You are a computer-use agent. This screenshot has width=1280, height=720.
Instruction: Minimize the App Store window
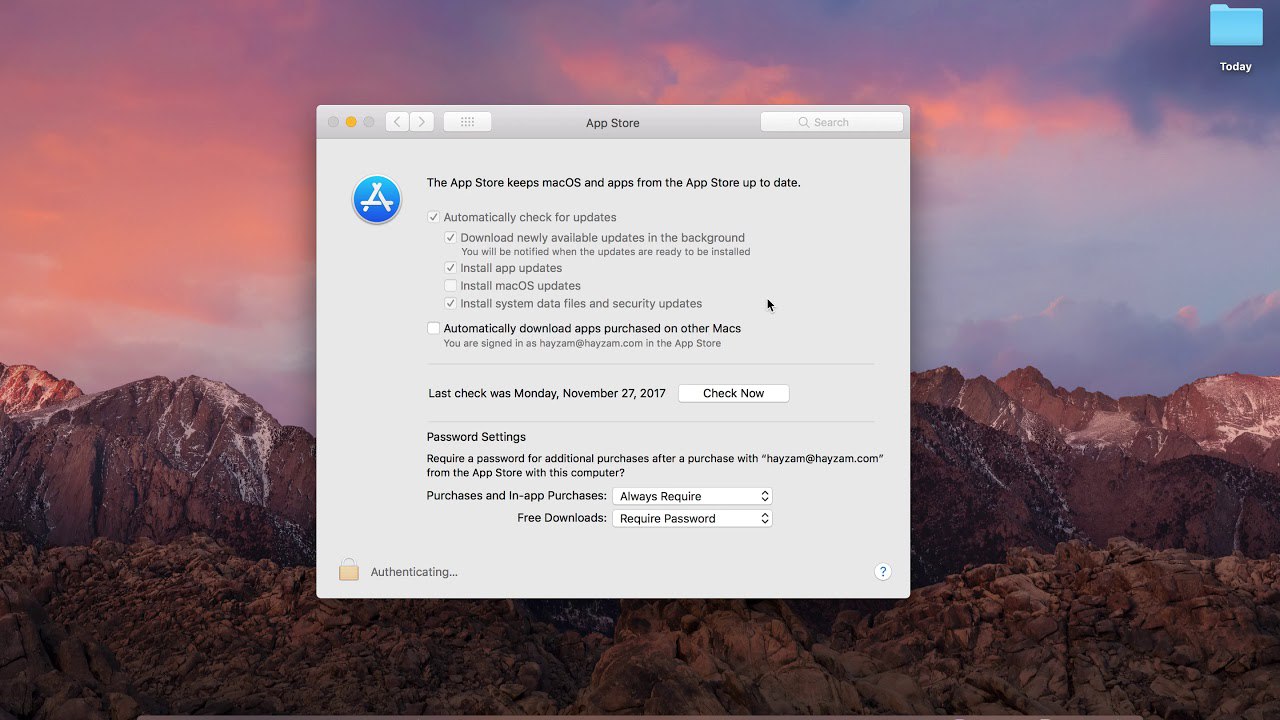coord(351,122)
